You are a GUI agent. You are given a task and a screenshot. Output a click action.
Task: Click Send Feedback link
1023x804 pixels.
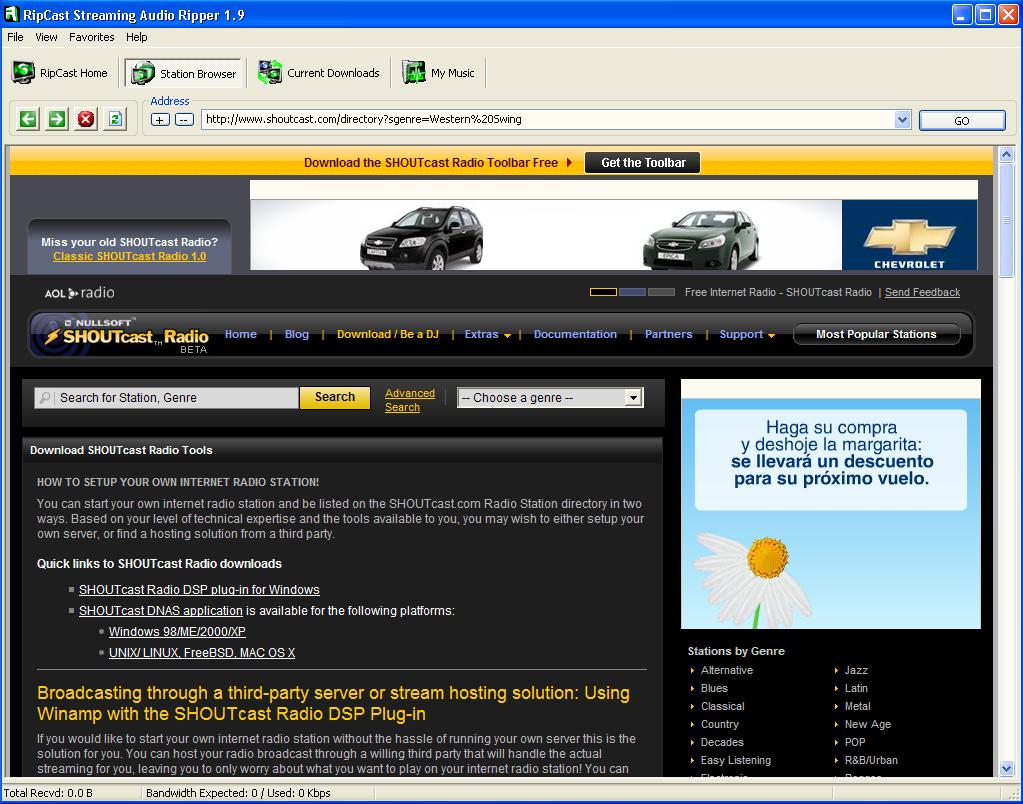pyautogui.click(x=922, y=292)
